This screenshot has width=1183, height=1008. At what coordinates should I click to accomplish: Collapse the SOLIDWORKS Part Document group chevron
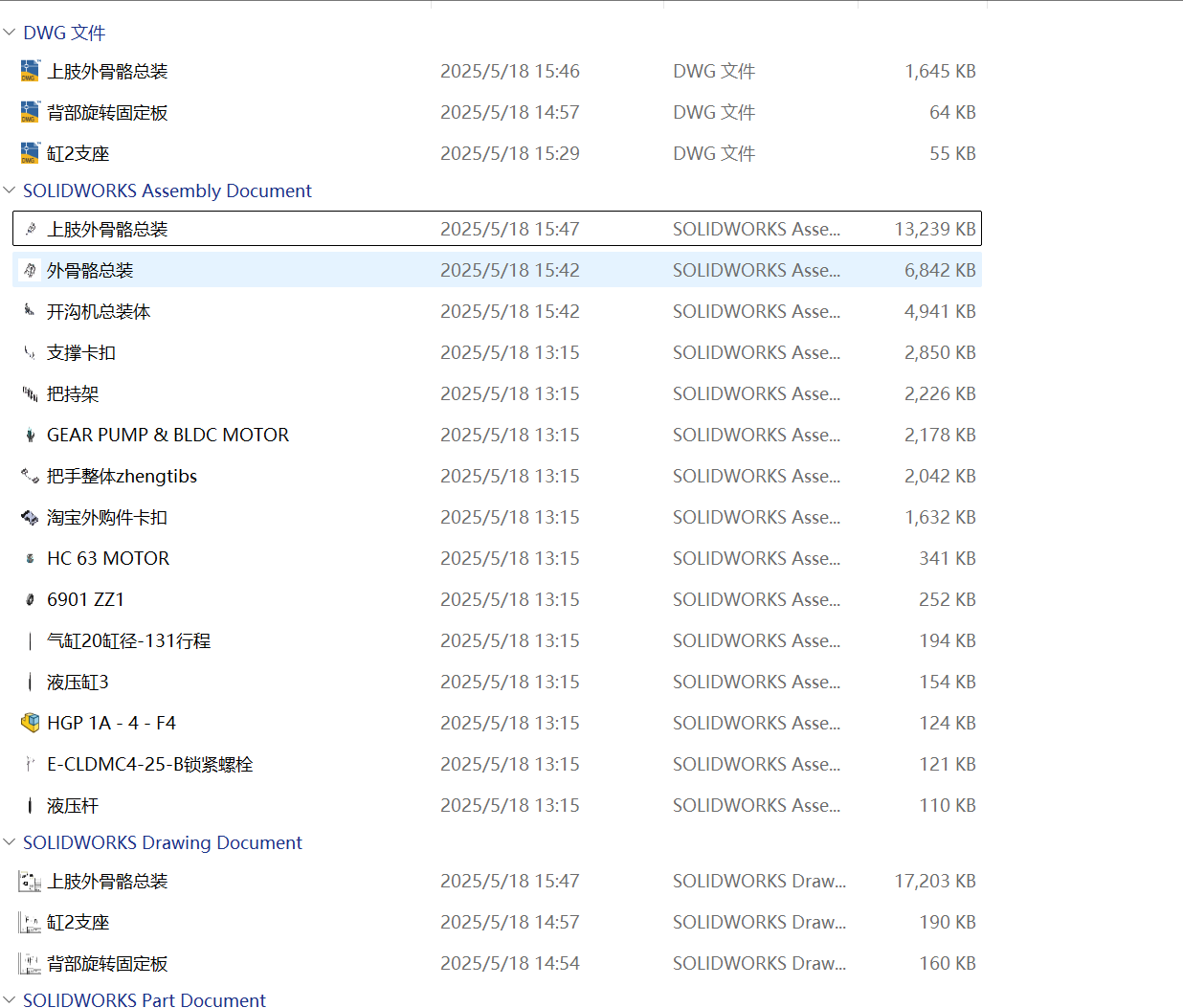pyautogui.click(x=10, y=999)
